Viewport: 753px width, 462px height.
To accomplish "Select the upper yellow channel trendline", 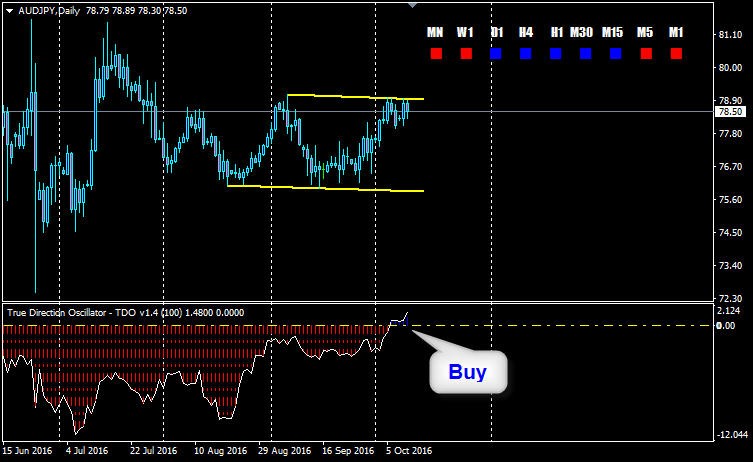I will click(x=355, y=97).
